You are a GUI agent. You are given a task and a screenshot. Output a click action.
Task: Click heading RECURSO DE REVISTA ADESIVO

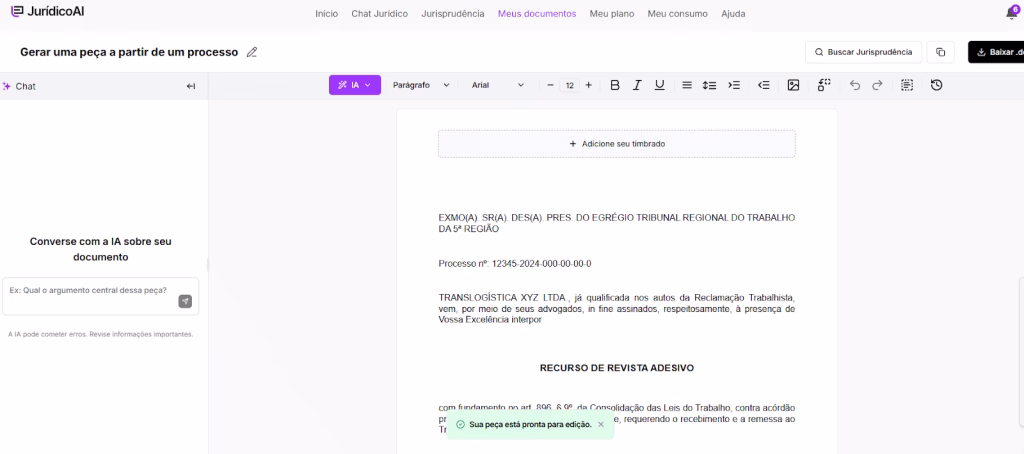tap(616, 368)
